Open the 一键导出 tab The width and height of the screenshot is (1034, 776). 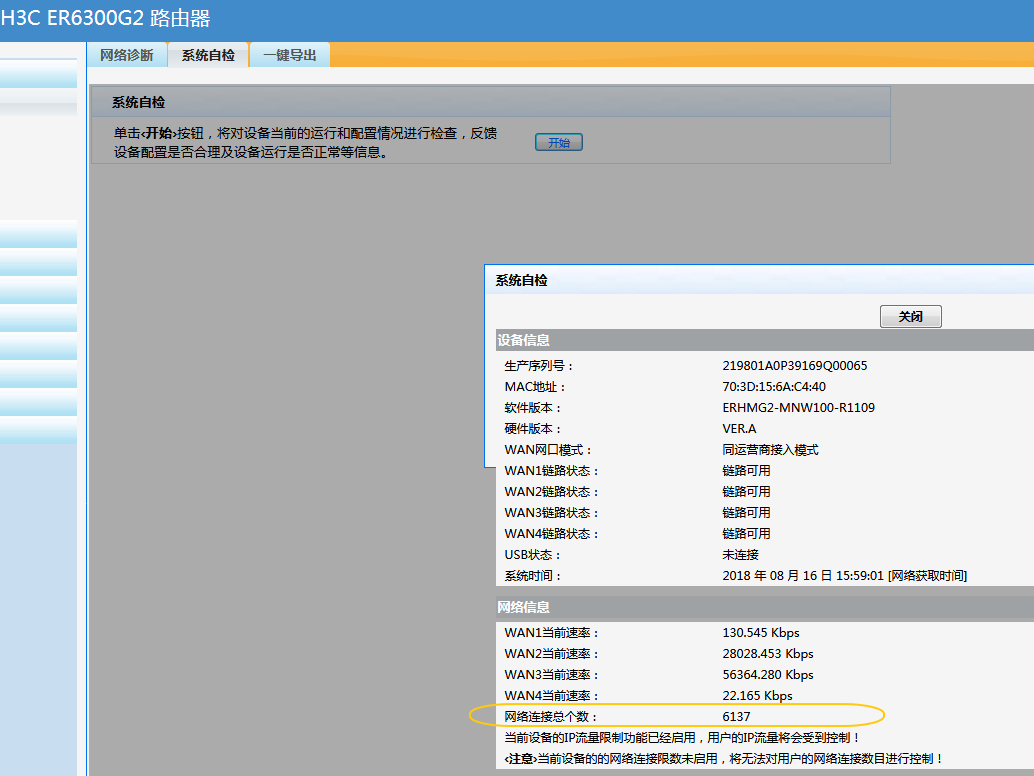[x=290, y=55]
